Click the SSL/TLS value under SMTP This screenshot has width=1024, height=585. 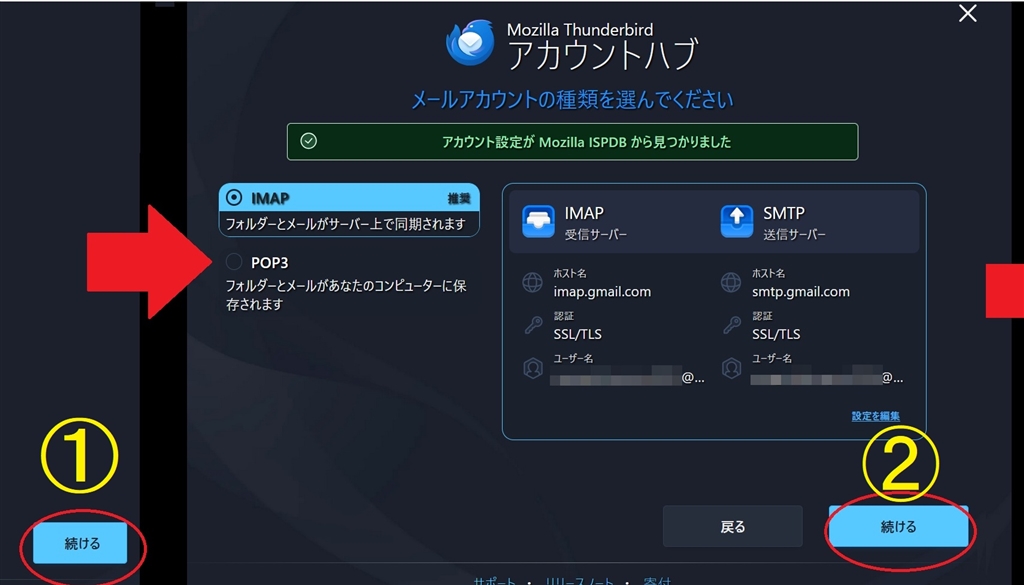[x=776, y=334]
